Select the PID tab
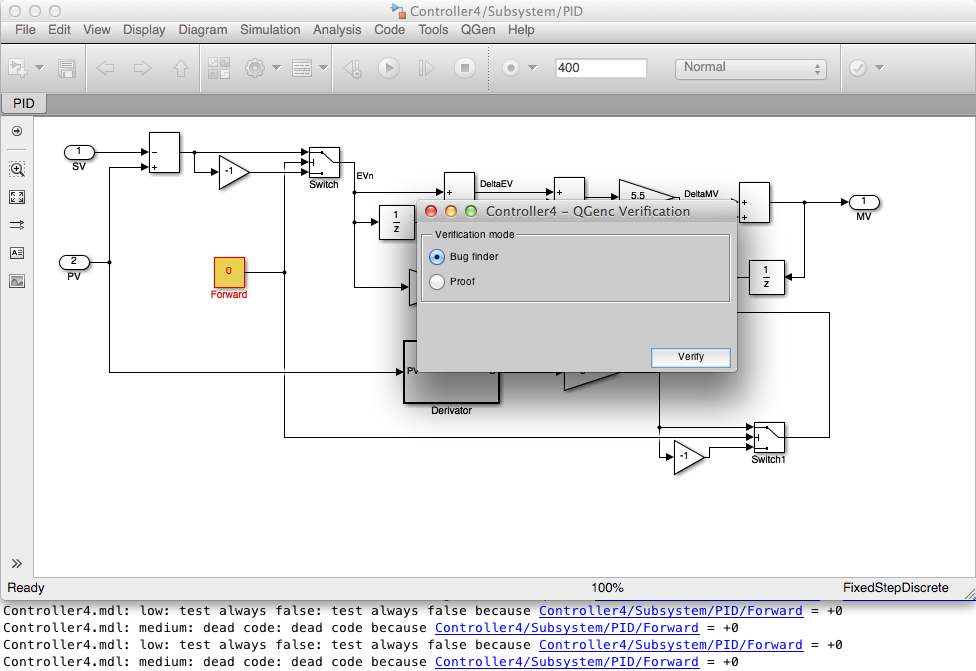The image size is (976, 671). 24,103
